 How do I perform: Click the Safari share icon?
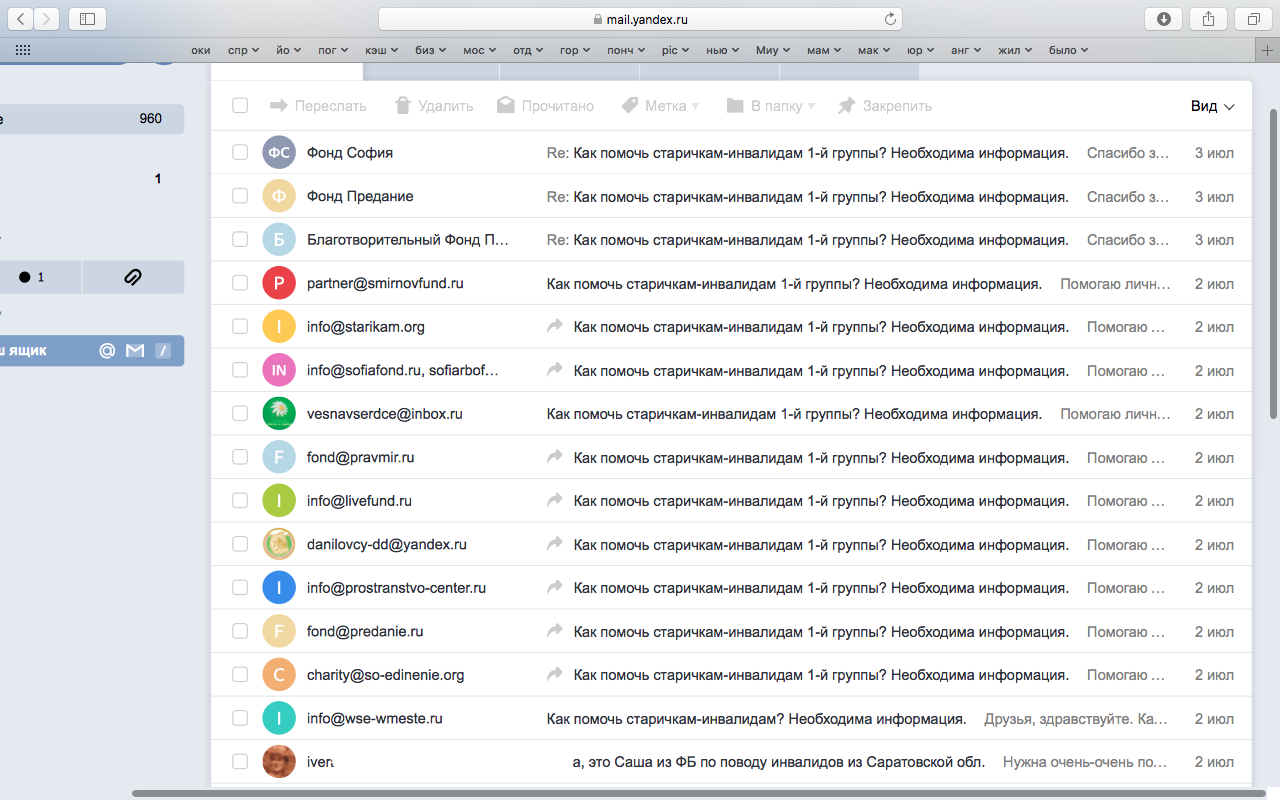(x=1208, y=19)
